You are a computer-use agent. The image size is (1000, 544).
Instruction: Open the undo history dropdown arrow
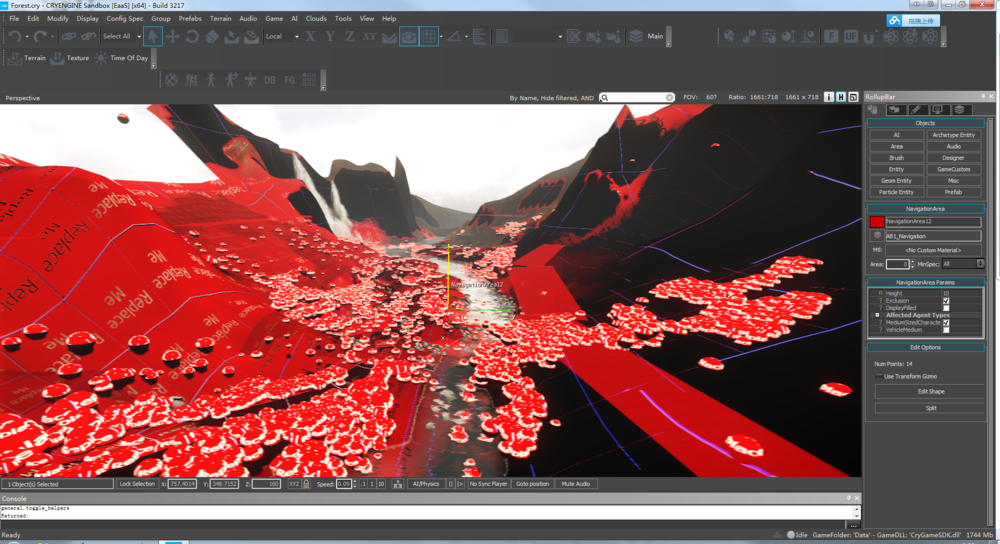[x=27, y=36]
